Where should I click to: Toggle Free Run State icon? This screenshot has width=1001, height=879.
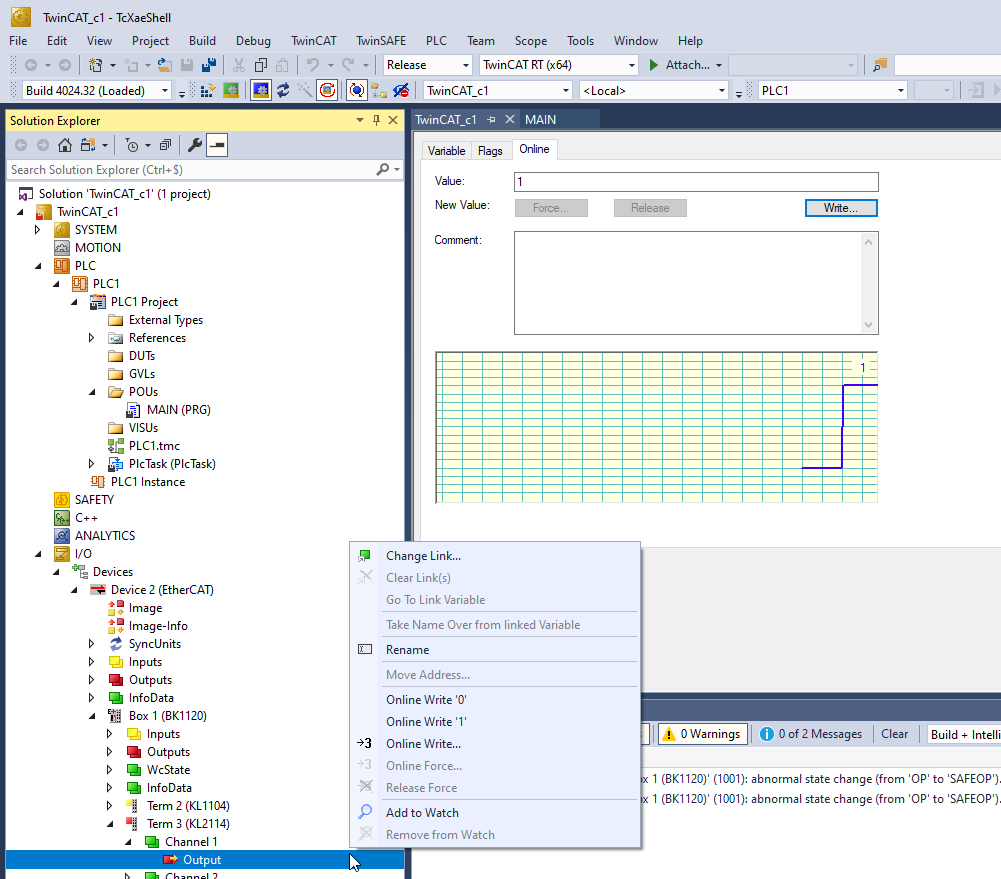click(x=327, y=91)
